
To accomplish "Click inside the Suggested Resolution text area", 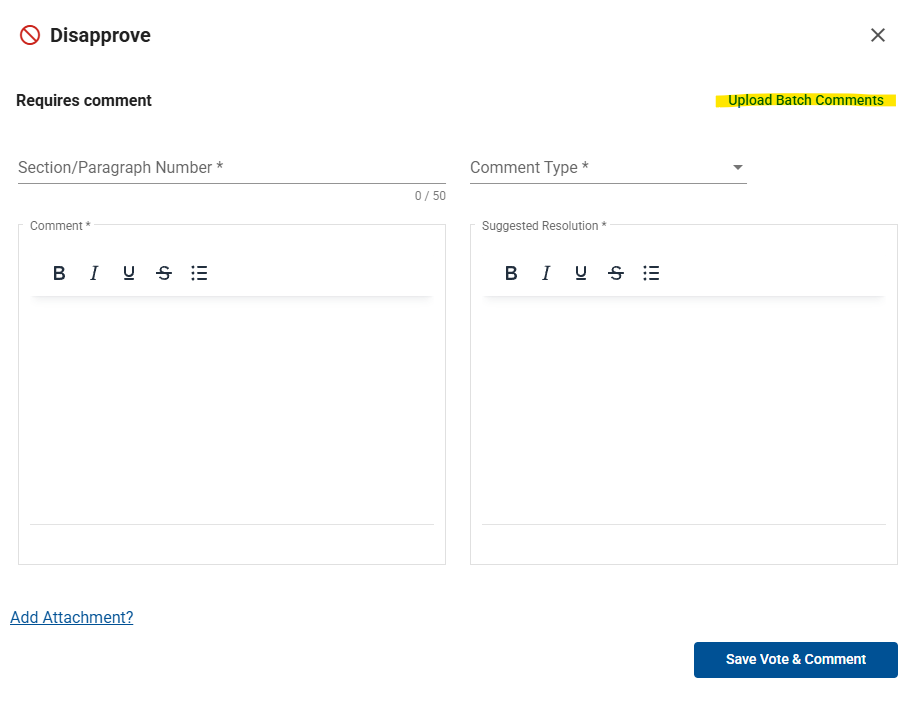I will [684, 411].
